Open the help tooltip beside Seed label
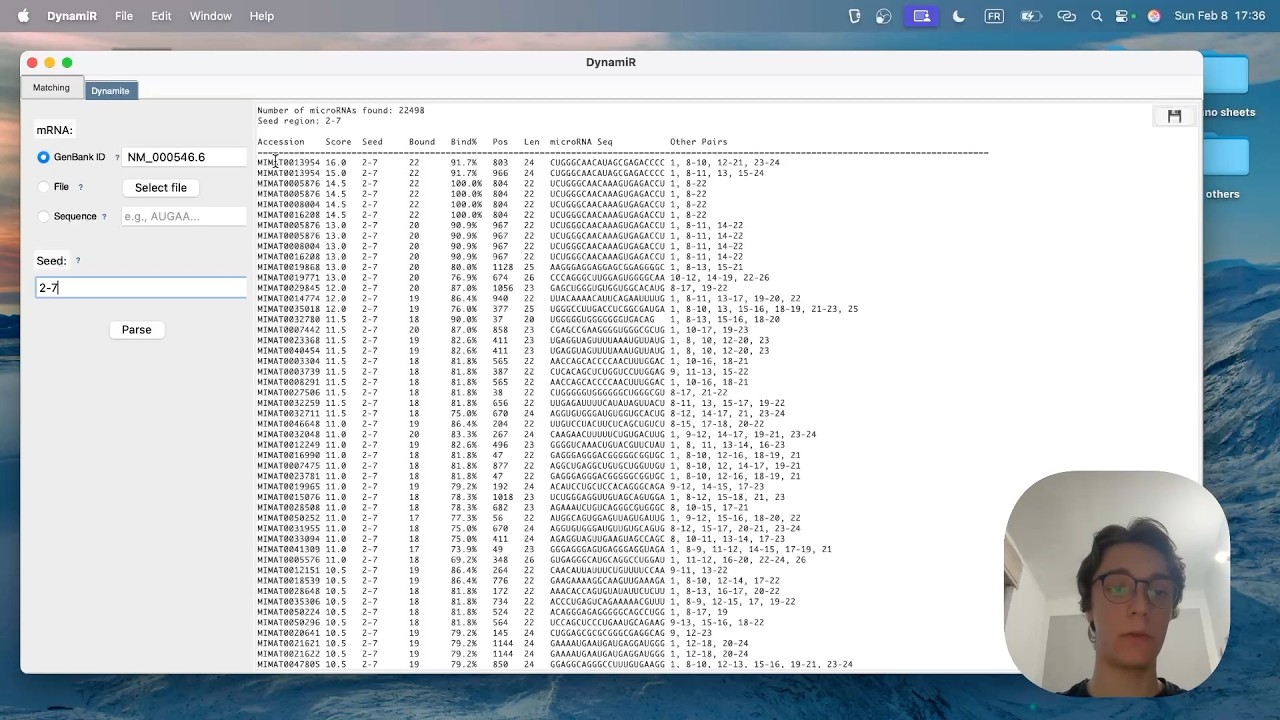This screenshot has width=1280, height=720. (78, 261)
